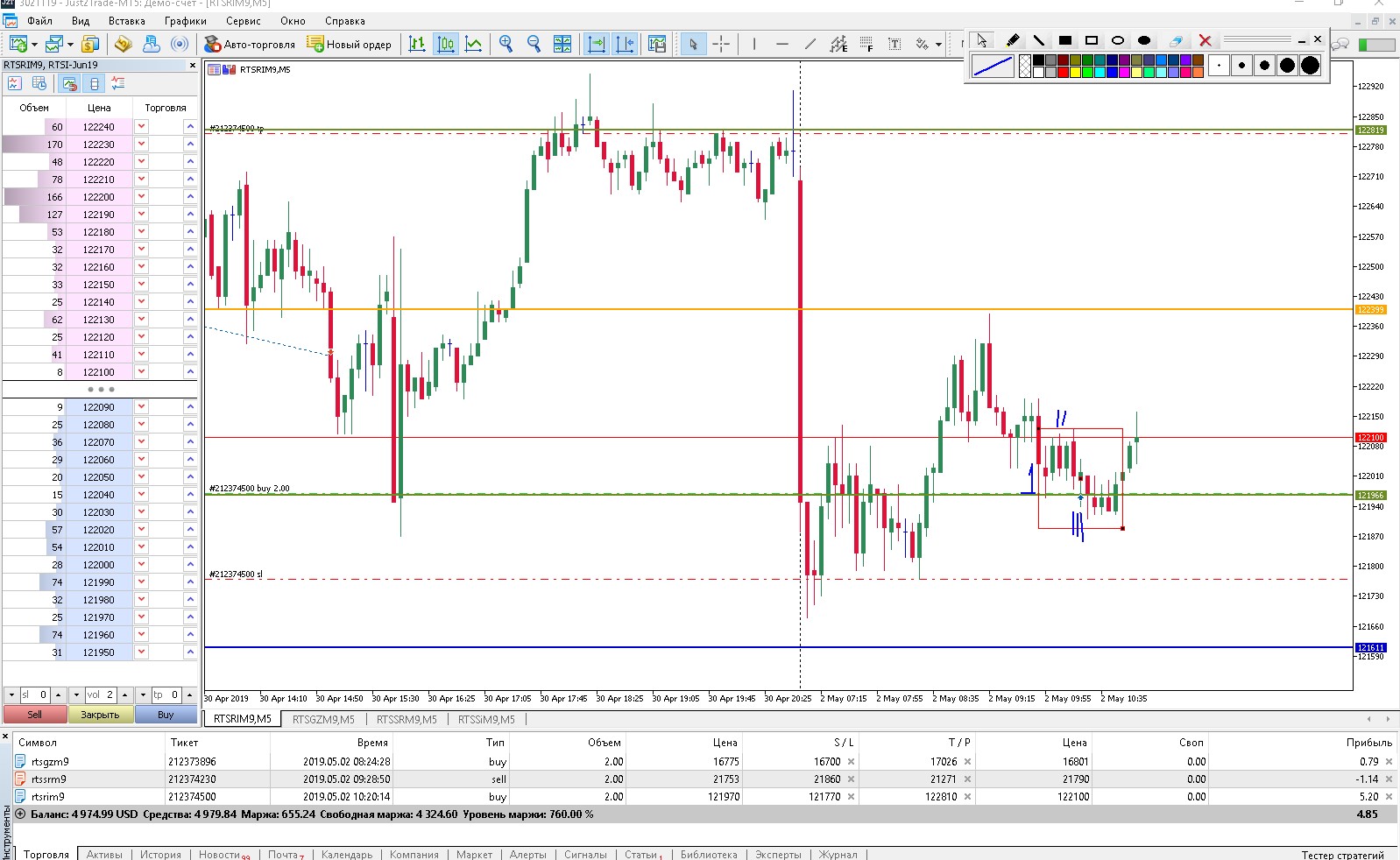Switch to RTSGZM9,M5 chart tab

tap(323, 720)
